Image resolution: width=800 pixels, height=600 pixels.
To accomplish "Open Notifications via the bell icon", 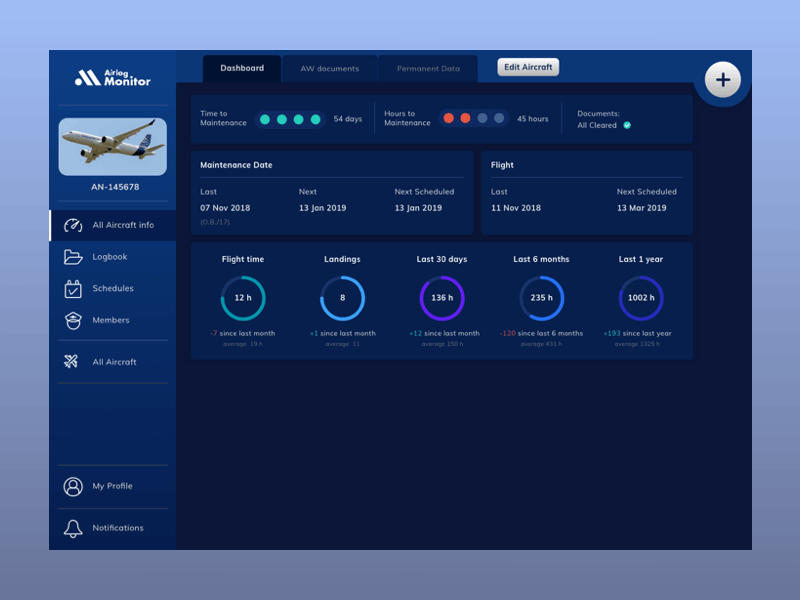I will [x=71, y=528].
